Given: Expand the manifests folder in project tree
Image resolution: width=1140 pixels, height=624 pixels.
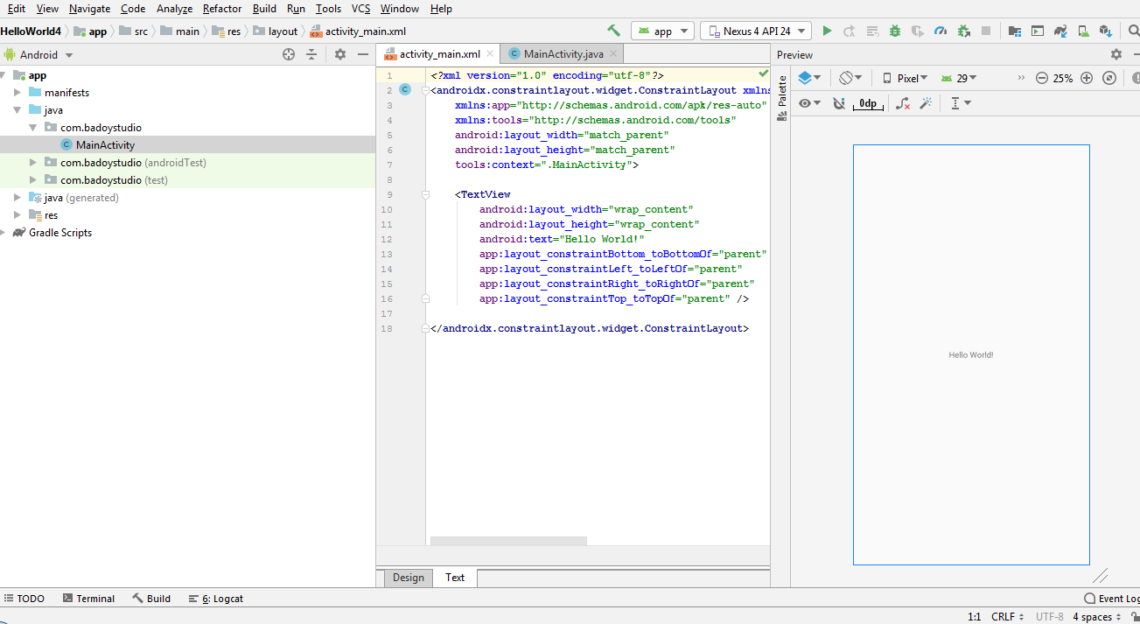Looking at the screenshot, I should click(x=18, y=93).
